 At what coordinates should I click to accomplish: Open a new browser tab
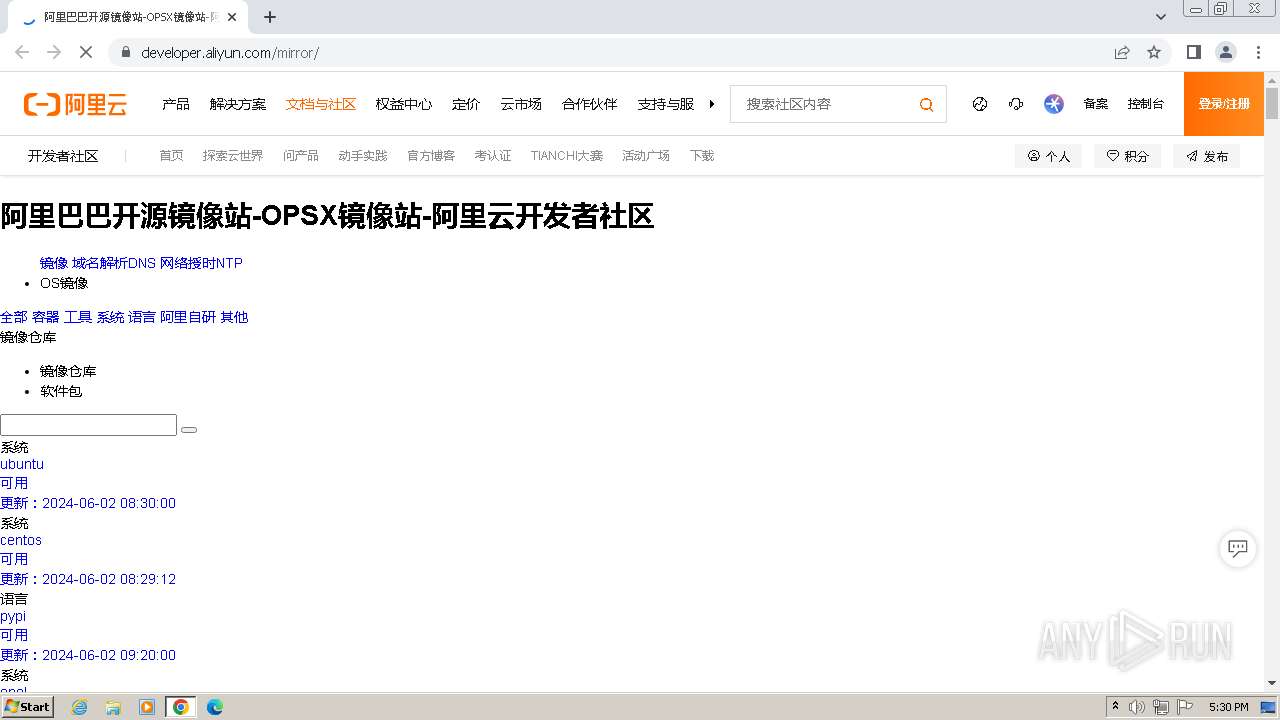point(270,17)
